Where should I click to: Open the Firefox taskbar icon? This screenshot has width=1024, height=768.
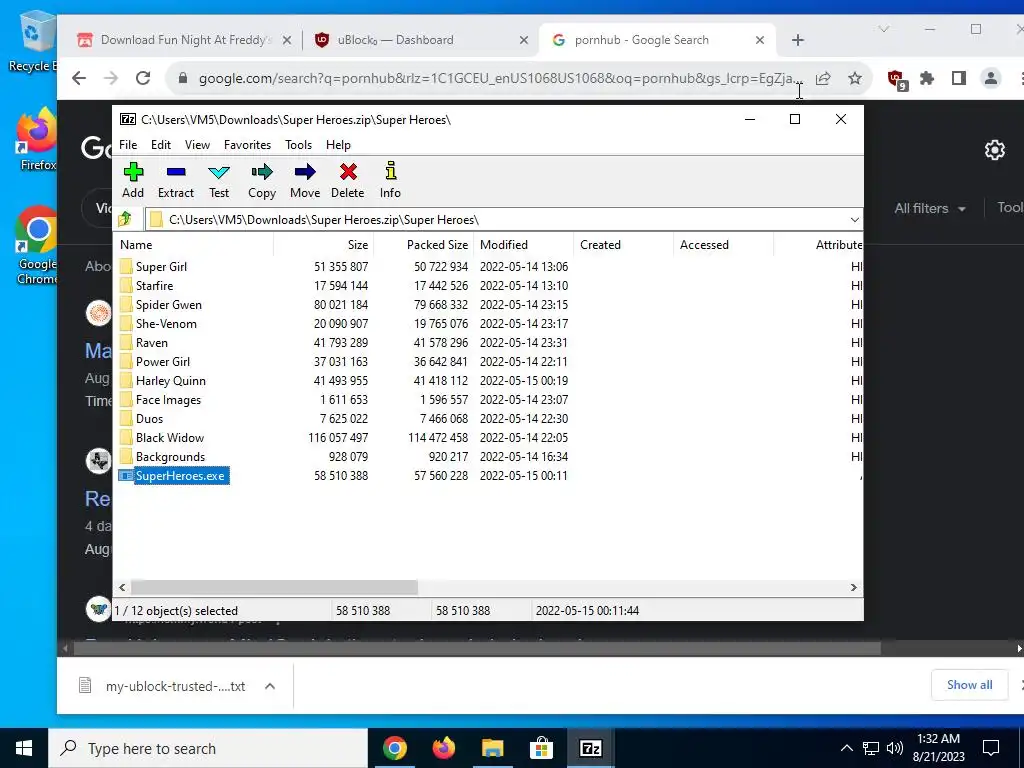coord(443,748)
